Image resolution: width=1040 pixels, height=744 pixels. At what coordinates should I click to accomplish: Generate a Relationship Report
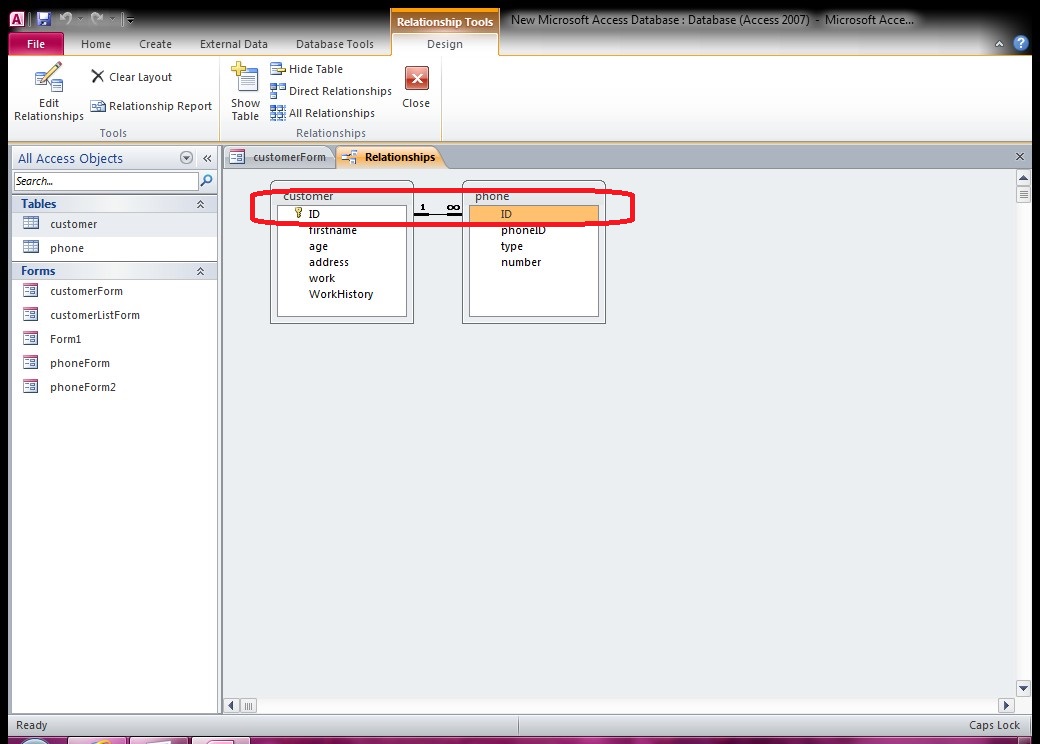click(x=151, y=106)
